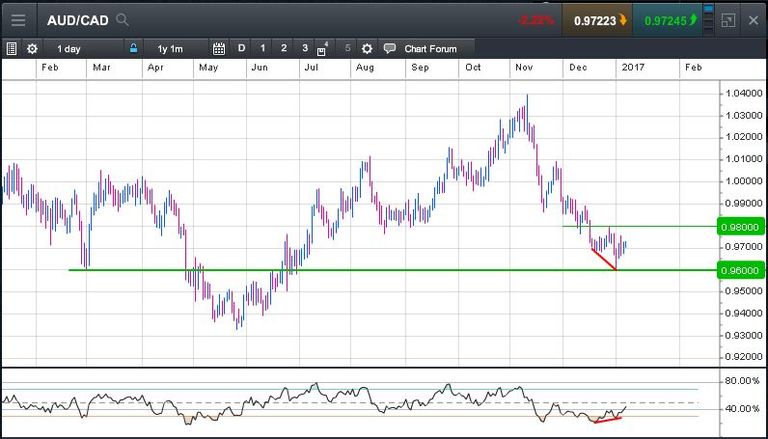Screen dimensions: 768x439
Task: Switch to saved layout 1
Action: (263, 48)
